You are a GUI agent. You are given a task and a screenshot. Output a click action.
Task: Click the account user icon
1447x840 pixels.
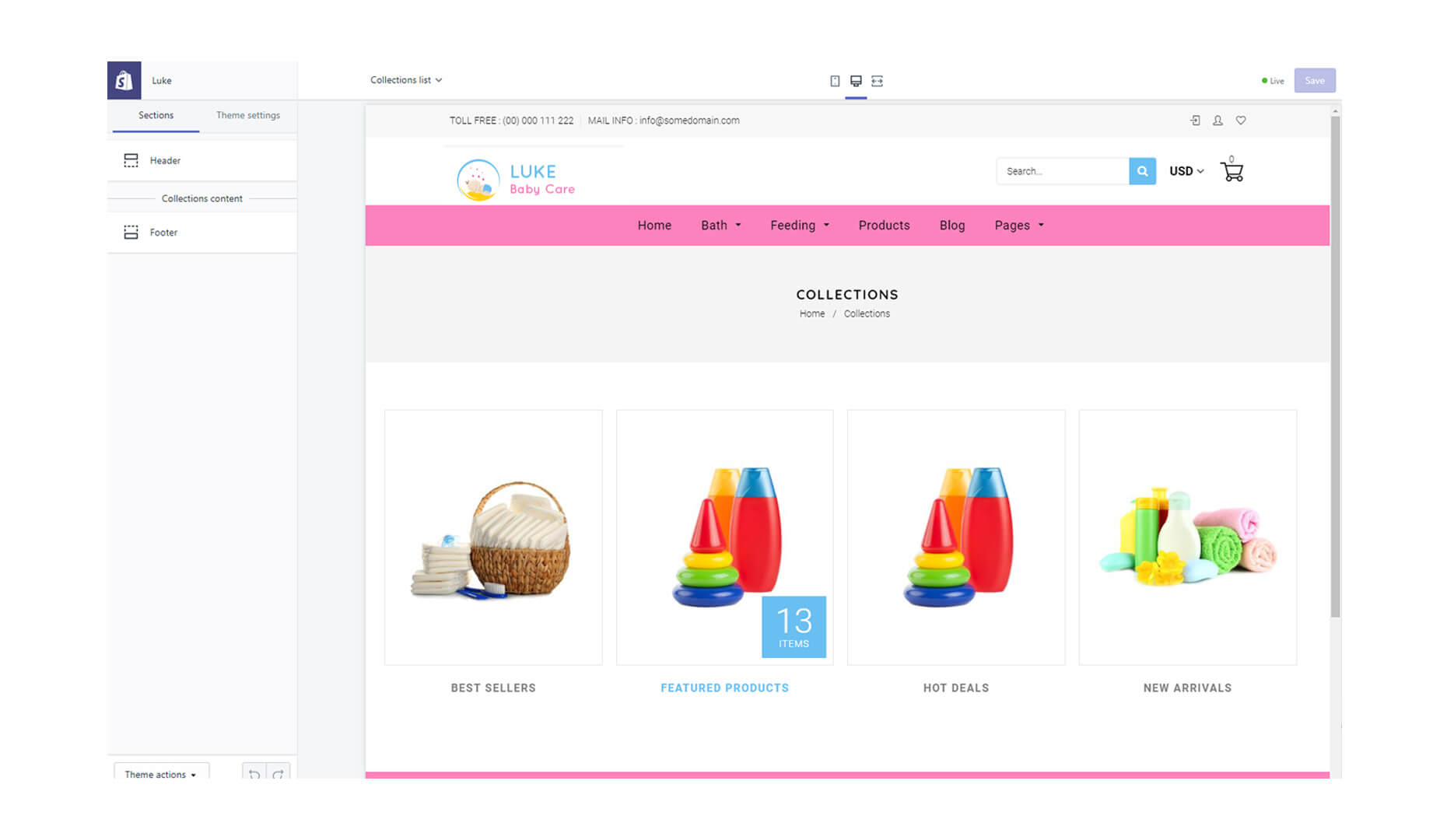[x=1218, y=121]
